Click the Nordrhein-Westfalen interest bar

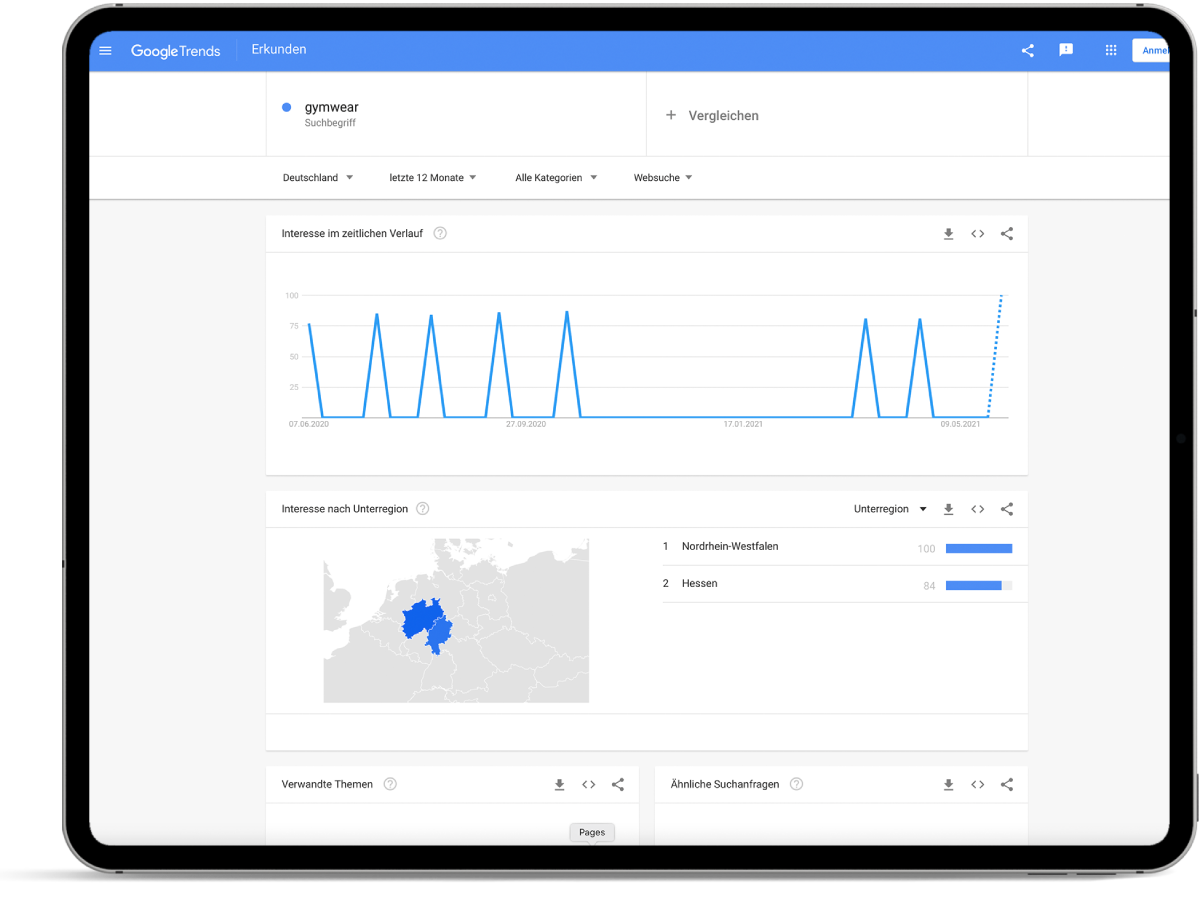(x=979, y=548)
